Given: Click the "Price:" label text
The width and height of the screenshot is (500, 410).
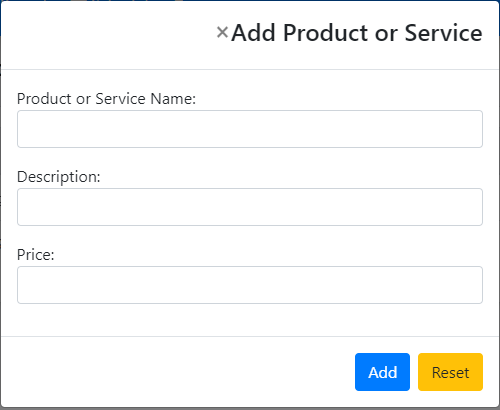Looking at the screenshot, I should point(35,255).
